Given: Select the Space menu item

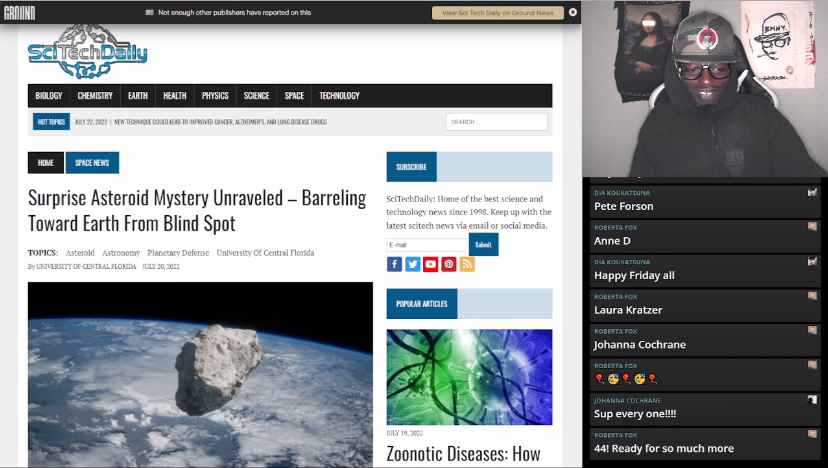Looking at the screenshot, I should click(294, 96).
